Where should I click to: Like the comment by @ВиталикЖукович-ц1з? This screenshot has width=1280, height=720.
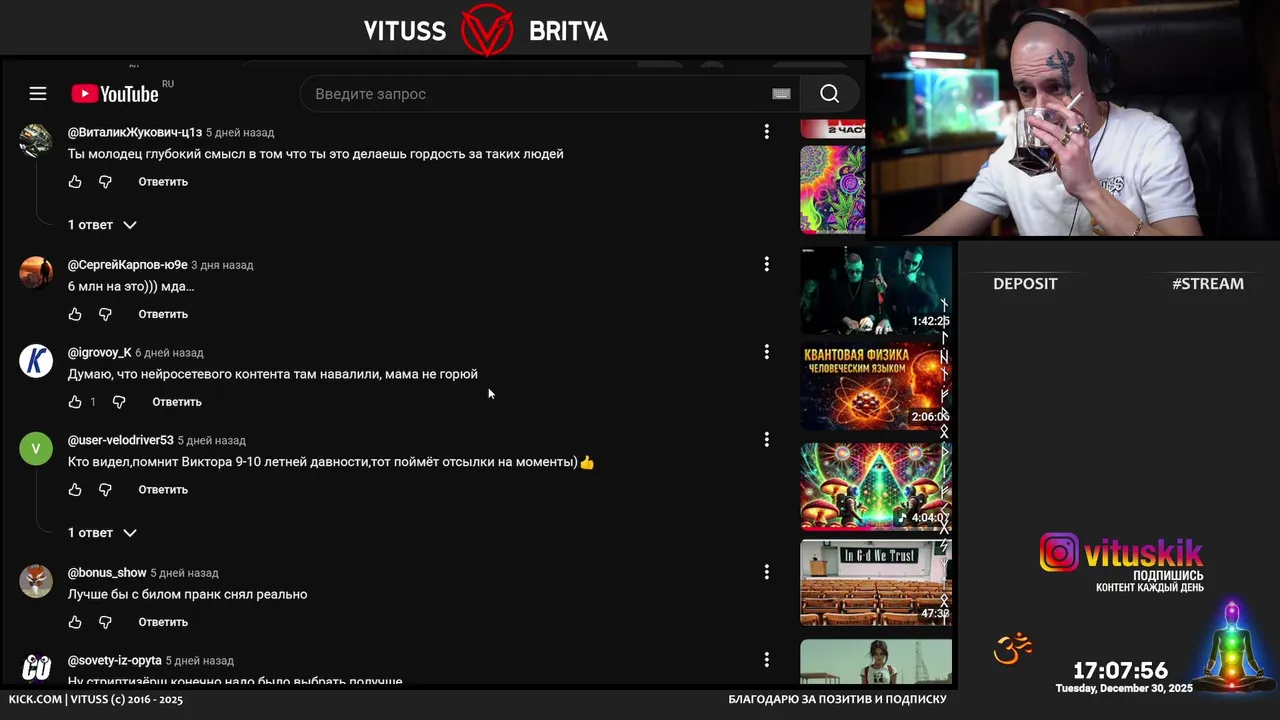(x=75, y=182)
